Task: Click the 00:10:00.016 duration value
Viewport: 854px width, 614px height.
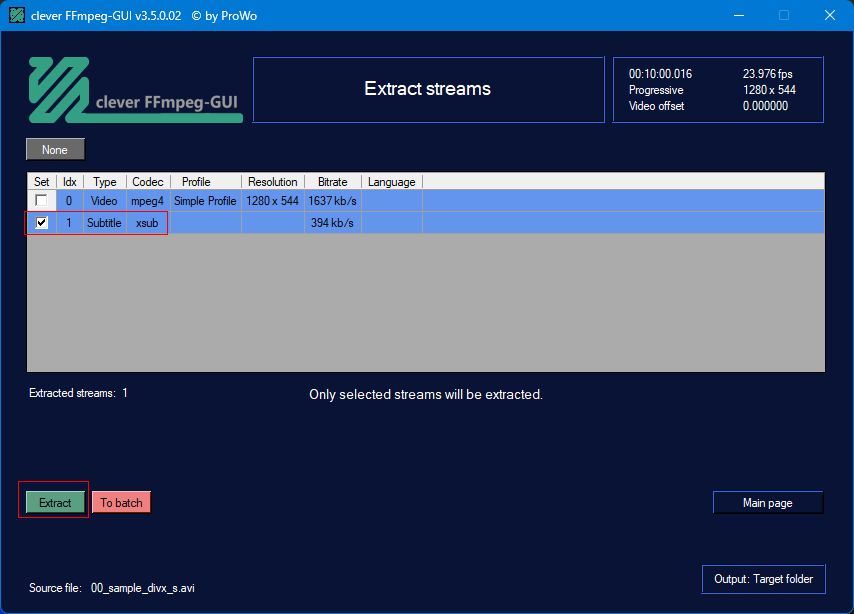Action: click(x=660, y=74)
